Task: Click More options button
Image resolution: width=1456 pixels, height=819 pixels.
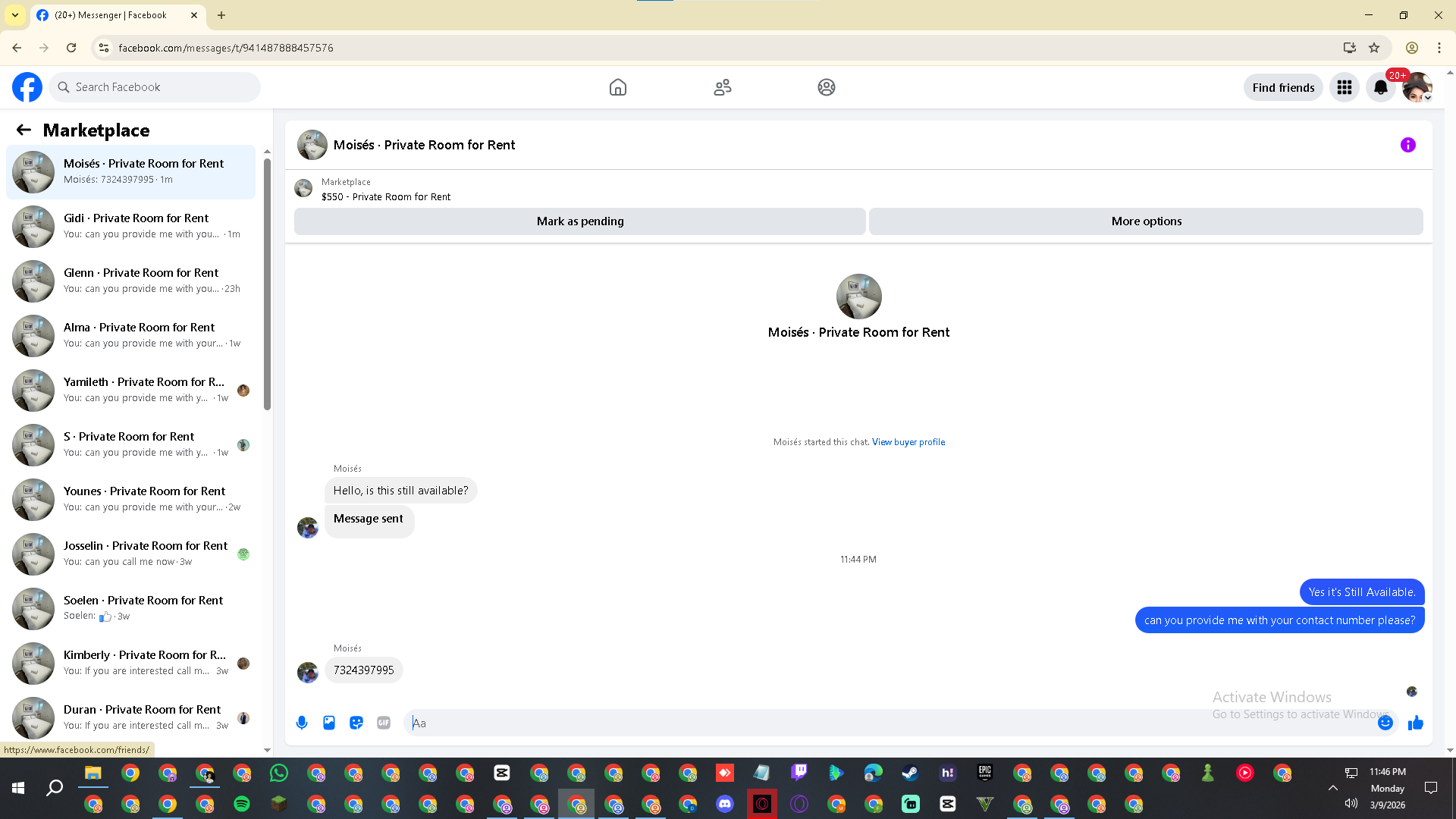Action: 1145,221
